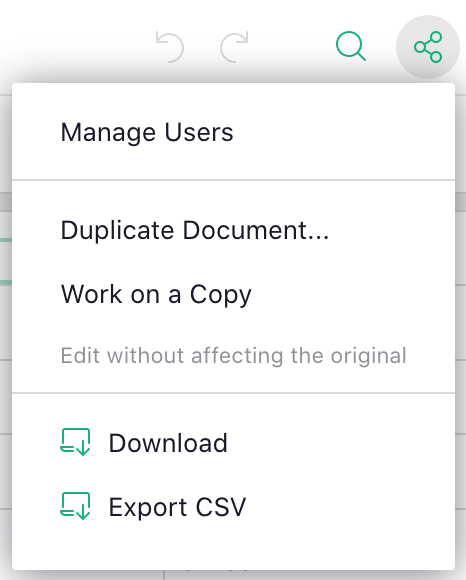
Task: Click the green icon beside Download
Action: coord(75,442)
